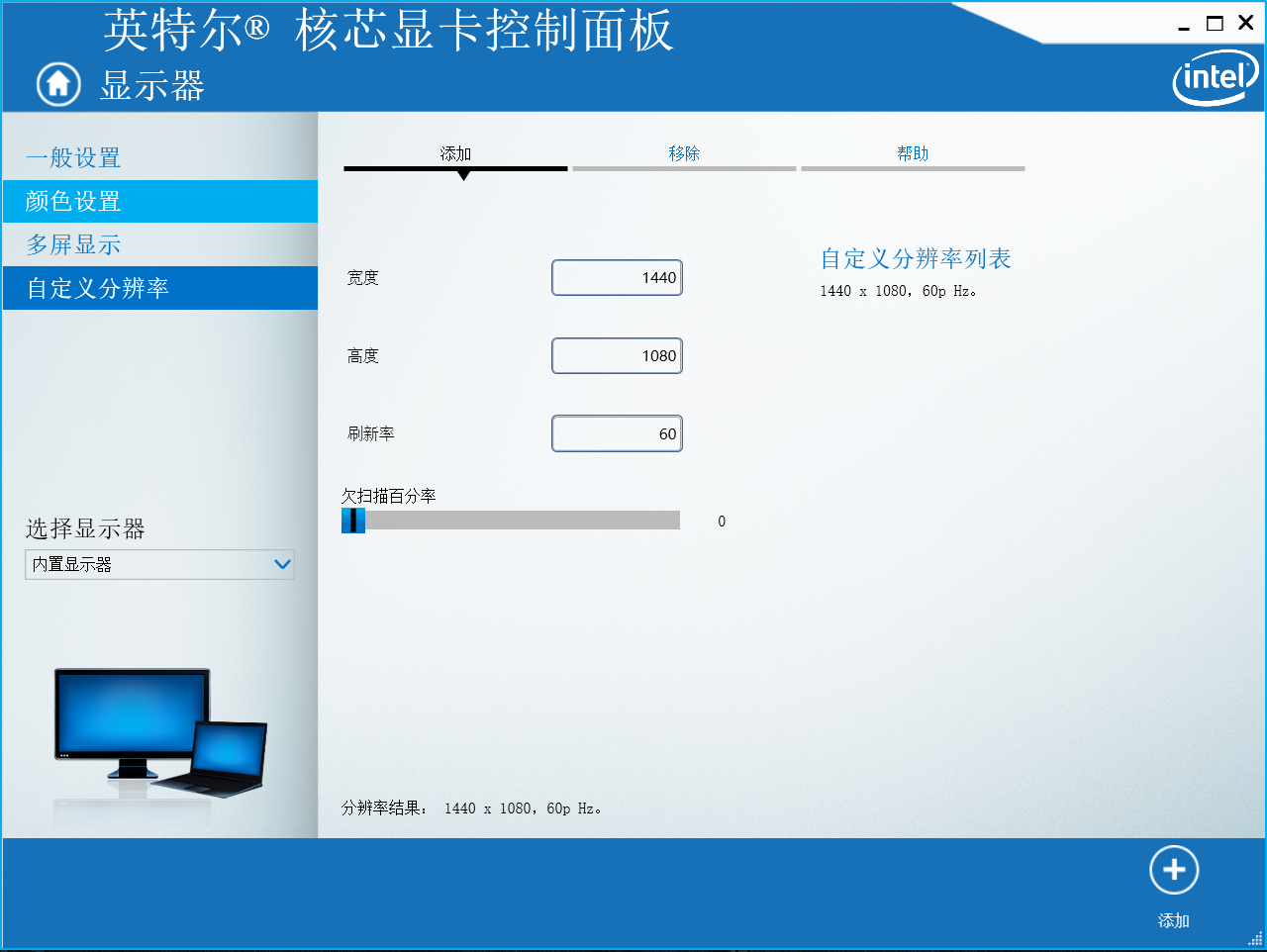Select 自定义分辨率 in the sidebar

[x=160, y=288]
